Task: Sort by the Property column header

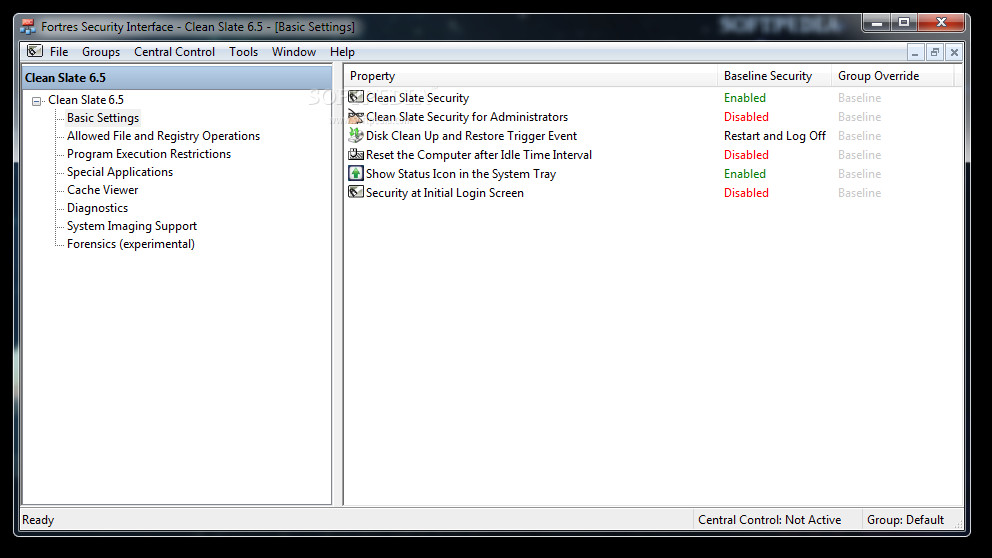Action: (x=530, y=76)
